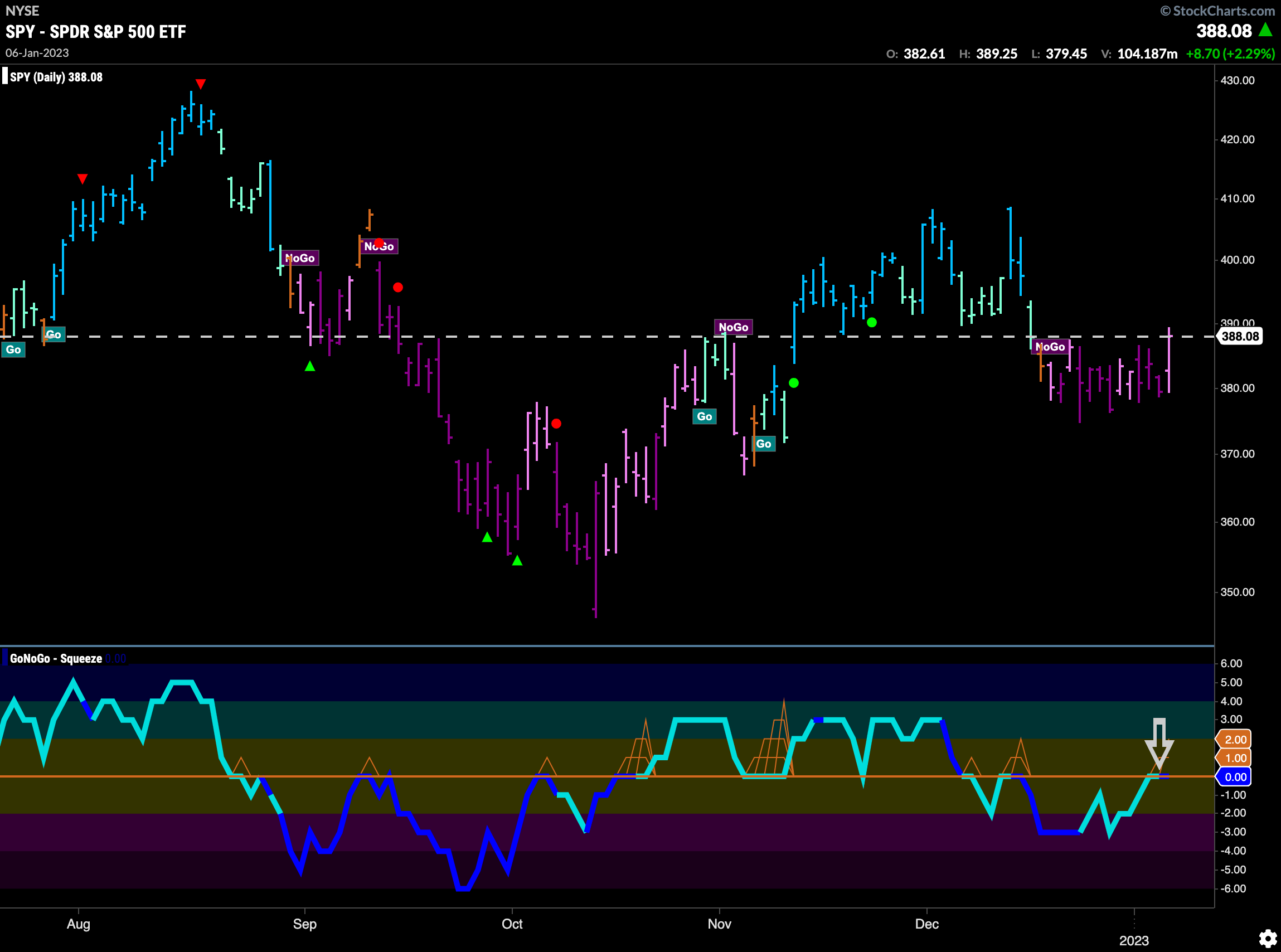This screenshot has width=1281, height=952.
Task: Click the NoGo label in December
Action: [1051, 347]
